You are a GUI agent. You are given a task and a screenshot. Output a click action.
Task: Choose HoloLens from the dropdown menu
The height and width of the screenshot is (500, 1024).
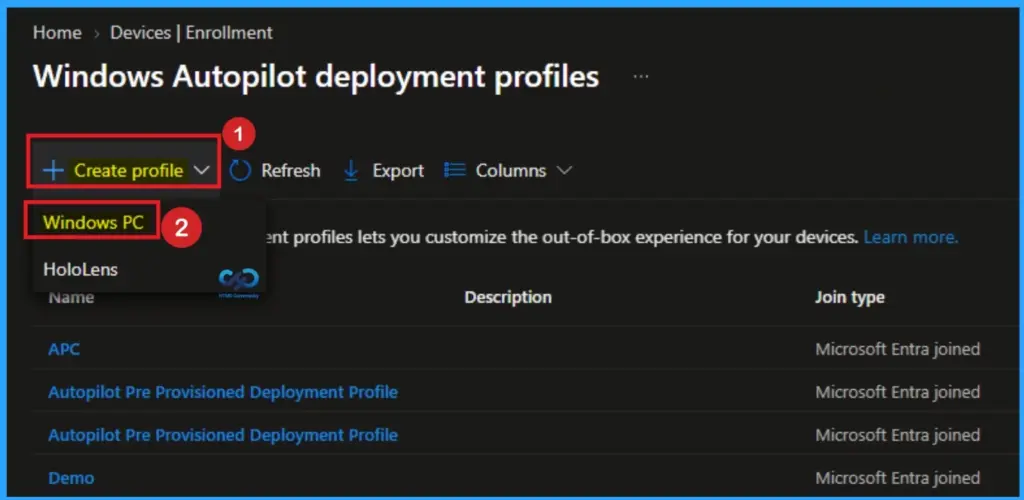coord(80,269)
